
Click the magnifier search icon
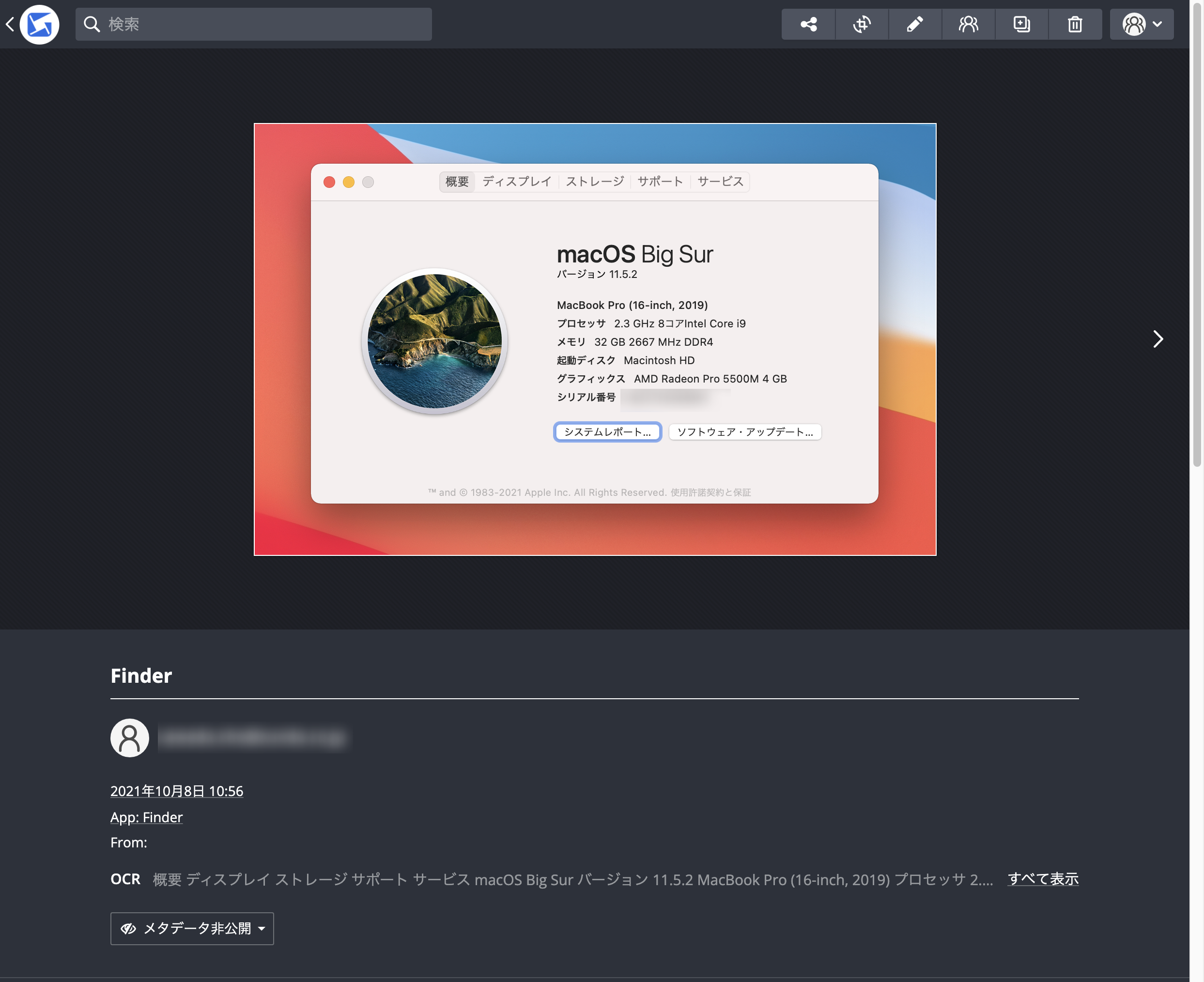coord(92,24)
